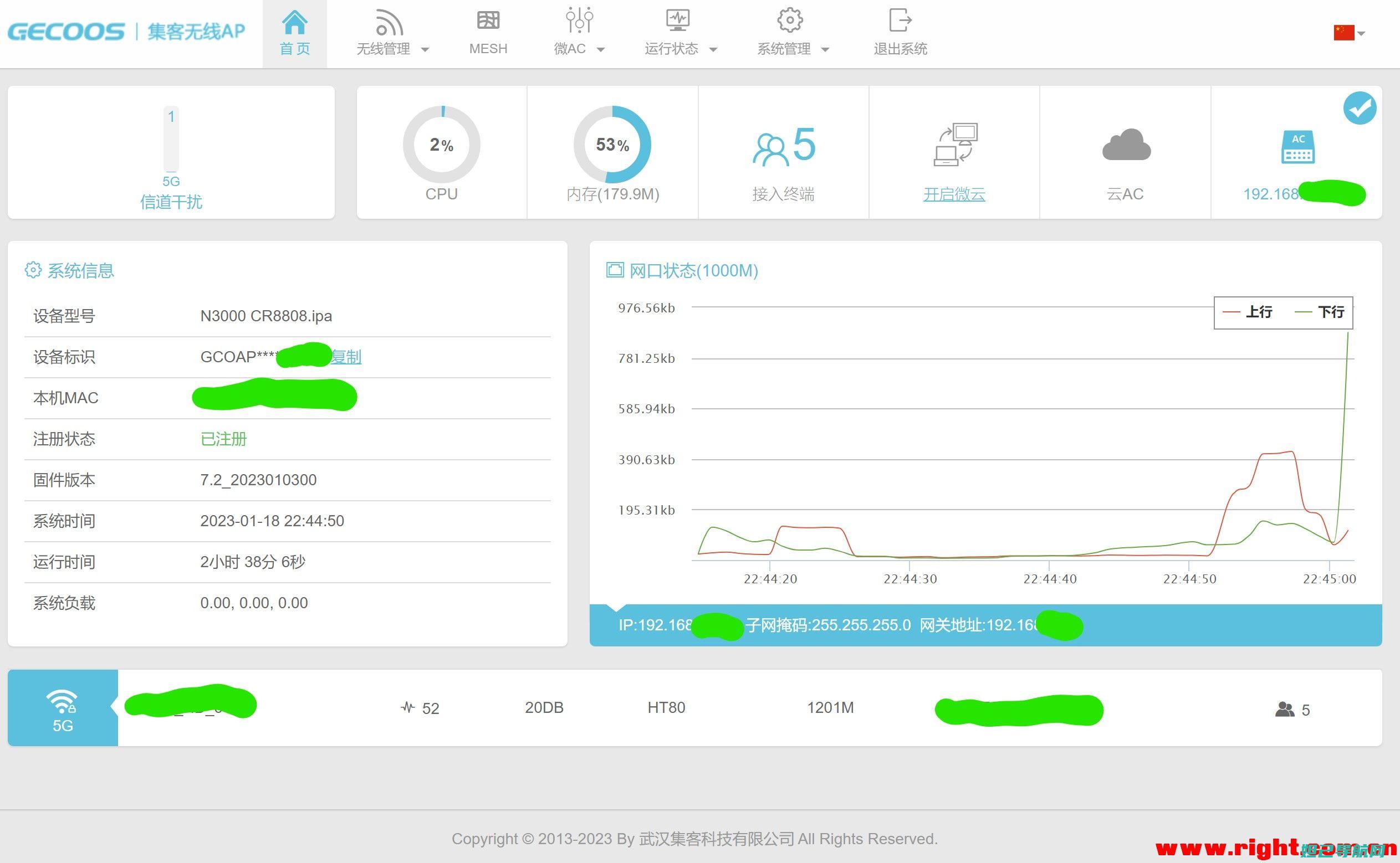Click the connected users icon beside 5
Viewport: 1400px width, 863px height.
[1285, 710]
